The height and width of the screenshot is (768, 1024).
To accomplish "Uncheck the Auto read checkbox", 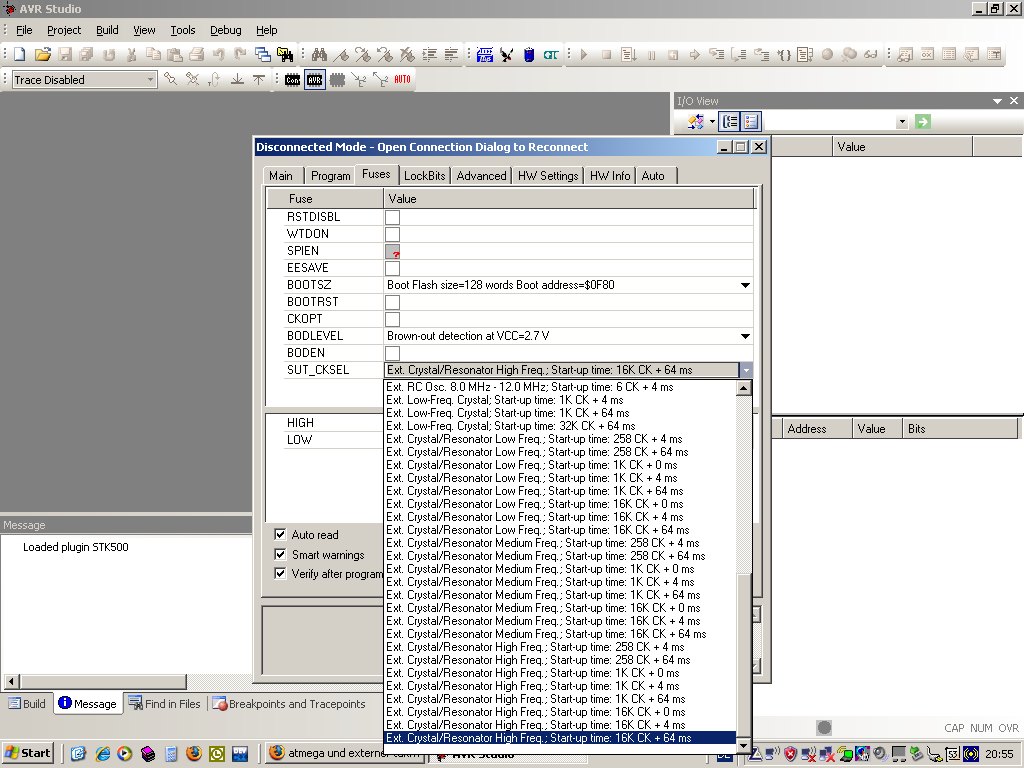I will [x=280, y=534].
